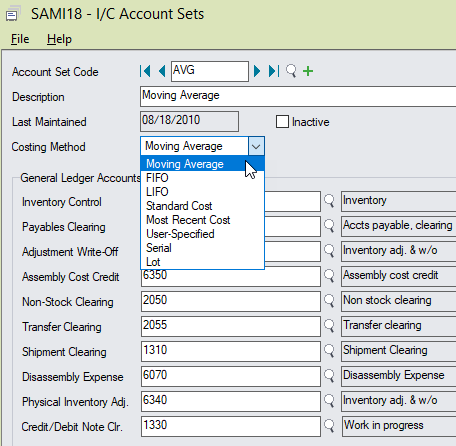Screen dimensions: 456x446
Task: Pick Lot costing method
Action: click(x=202, y=262)
